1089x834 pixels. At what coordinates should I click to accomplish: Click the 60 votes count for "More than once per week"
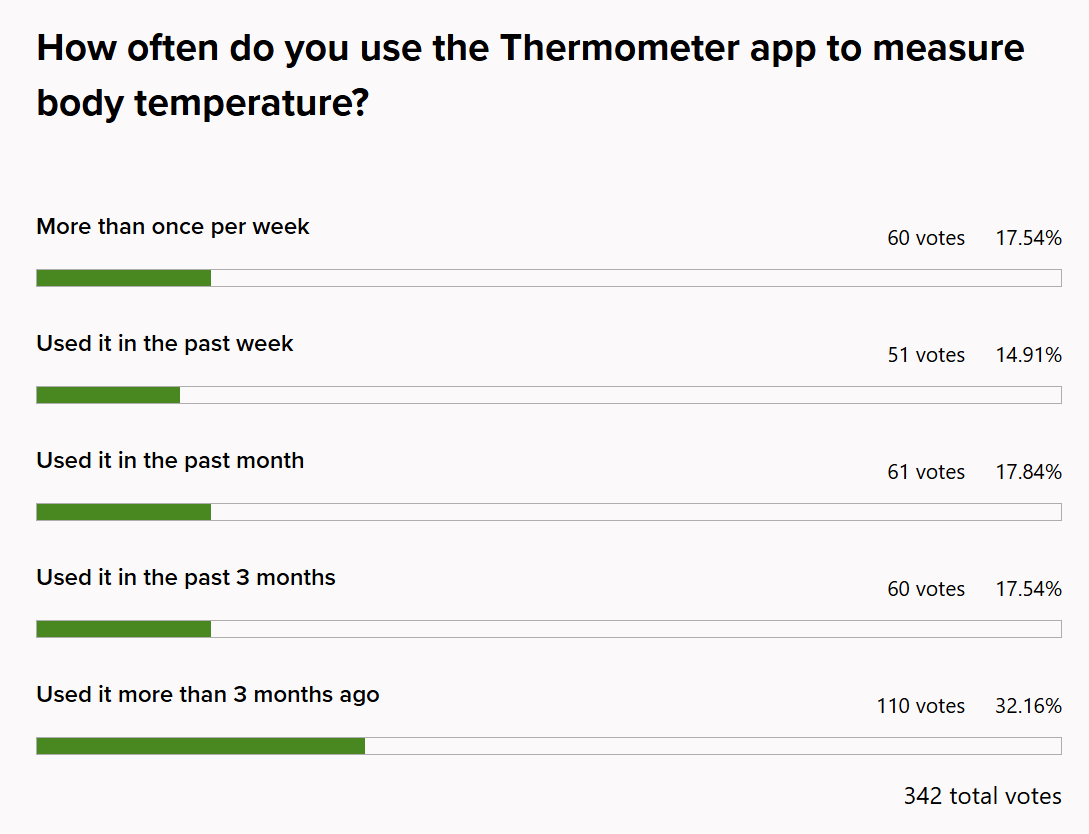point(926,239)
